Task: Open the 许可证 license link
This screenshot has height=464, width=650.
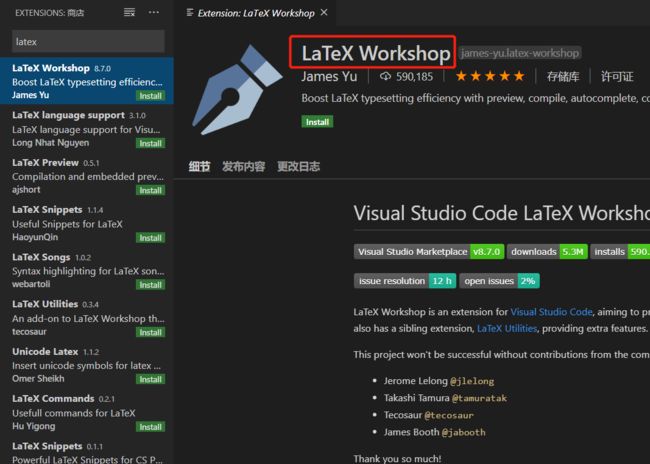Action: coord(617,76)
